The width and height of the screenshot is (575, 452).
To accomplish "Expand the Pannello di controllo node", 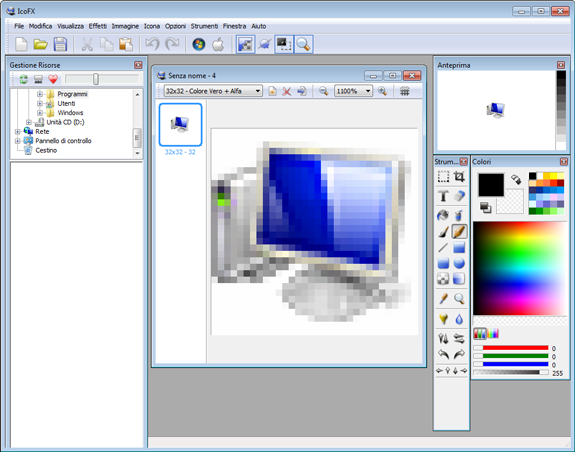I will click(x=18, y=141).
